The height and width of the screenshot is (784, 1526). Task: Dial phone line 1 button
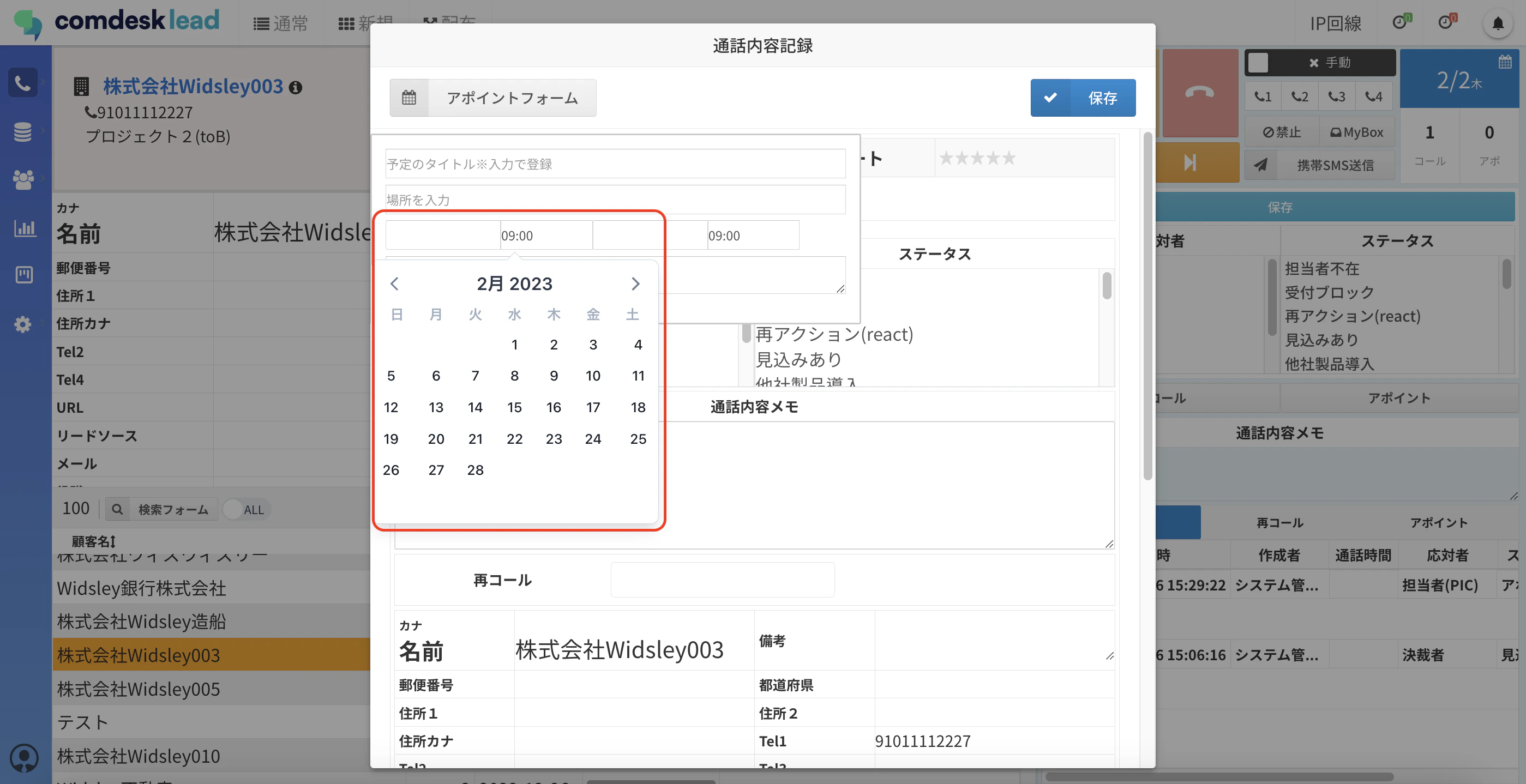coord(1263,97)
